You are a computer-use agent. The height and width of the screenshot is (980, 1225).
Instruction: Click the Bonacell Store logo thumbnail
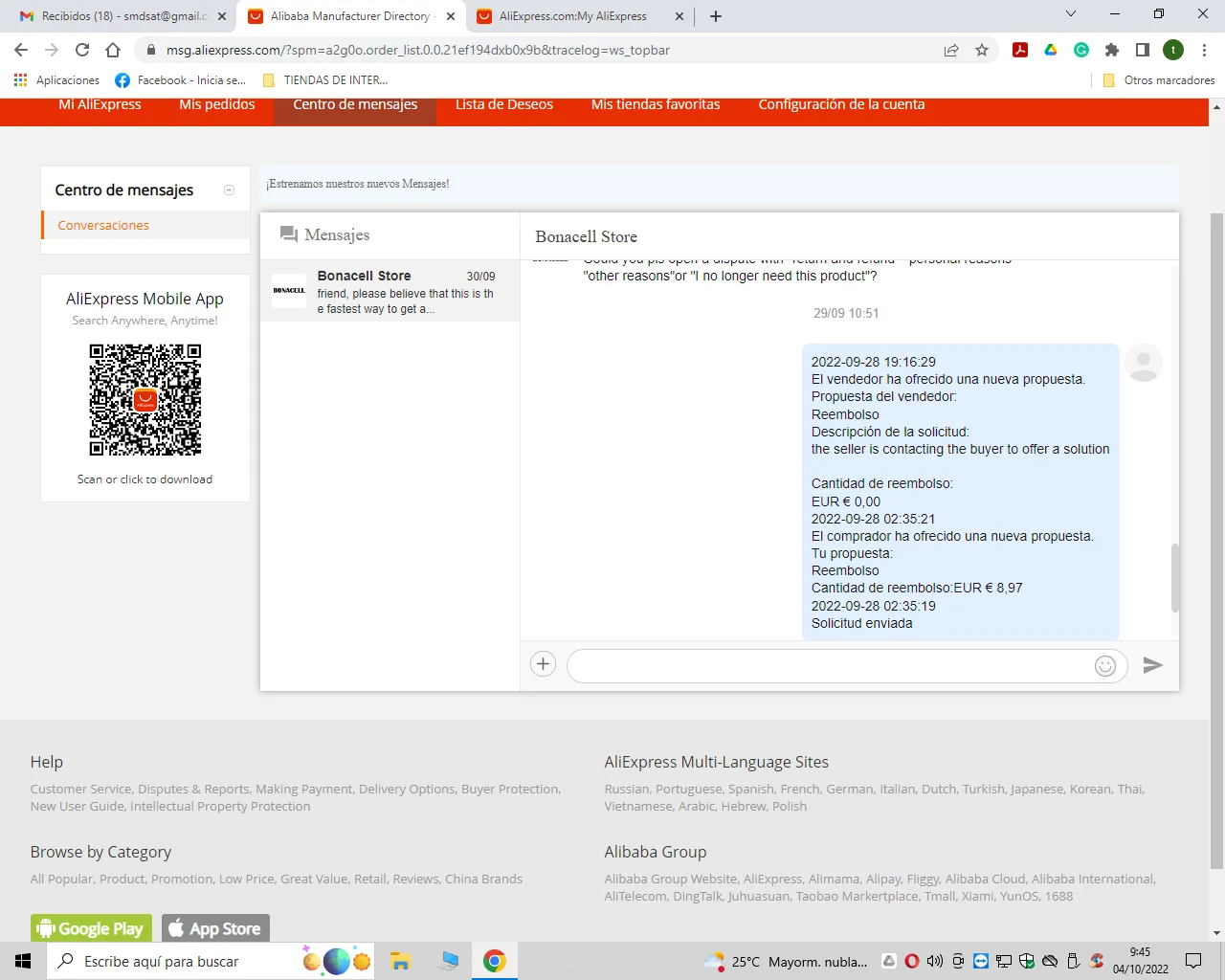point(289,291)
